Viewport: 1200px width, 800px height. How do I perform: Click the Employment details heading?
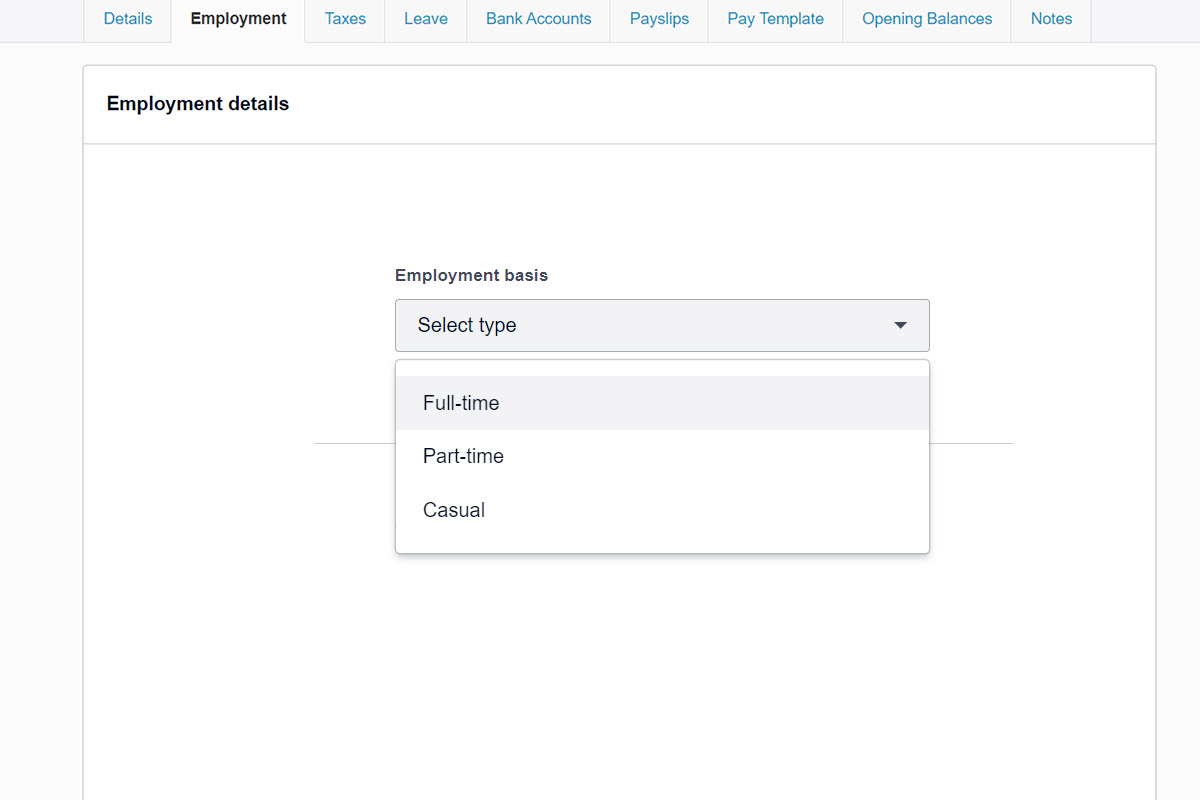click(x=197, y=103)
